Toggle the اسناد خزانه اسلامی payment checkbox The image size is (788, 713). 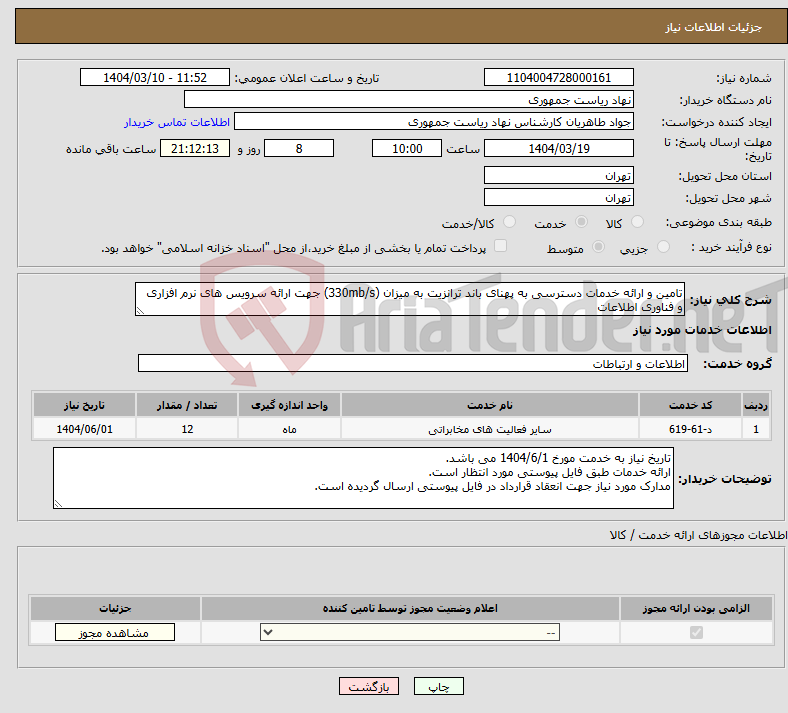pyautogui.click(x=501, y=246)
